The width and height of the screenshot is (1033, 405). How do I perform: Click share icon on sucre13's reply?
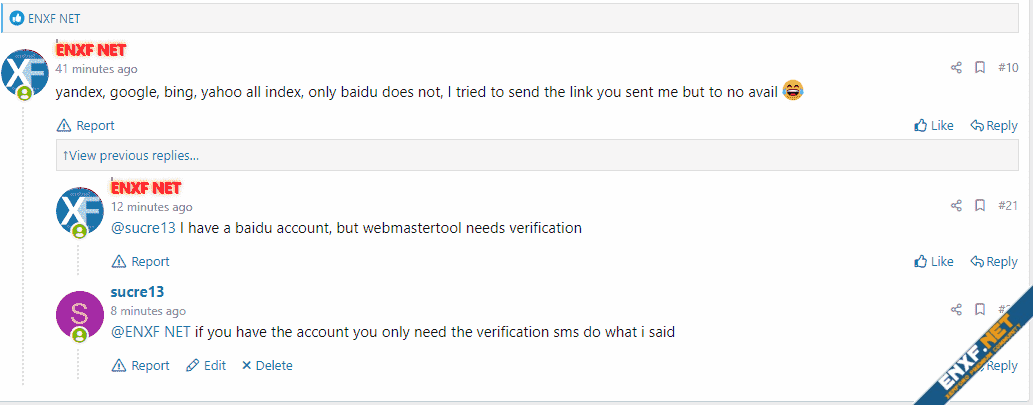[956, 309]
